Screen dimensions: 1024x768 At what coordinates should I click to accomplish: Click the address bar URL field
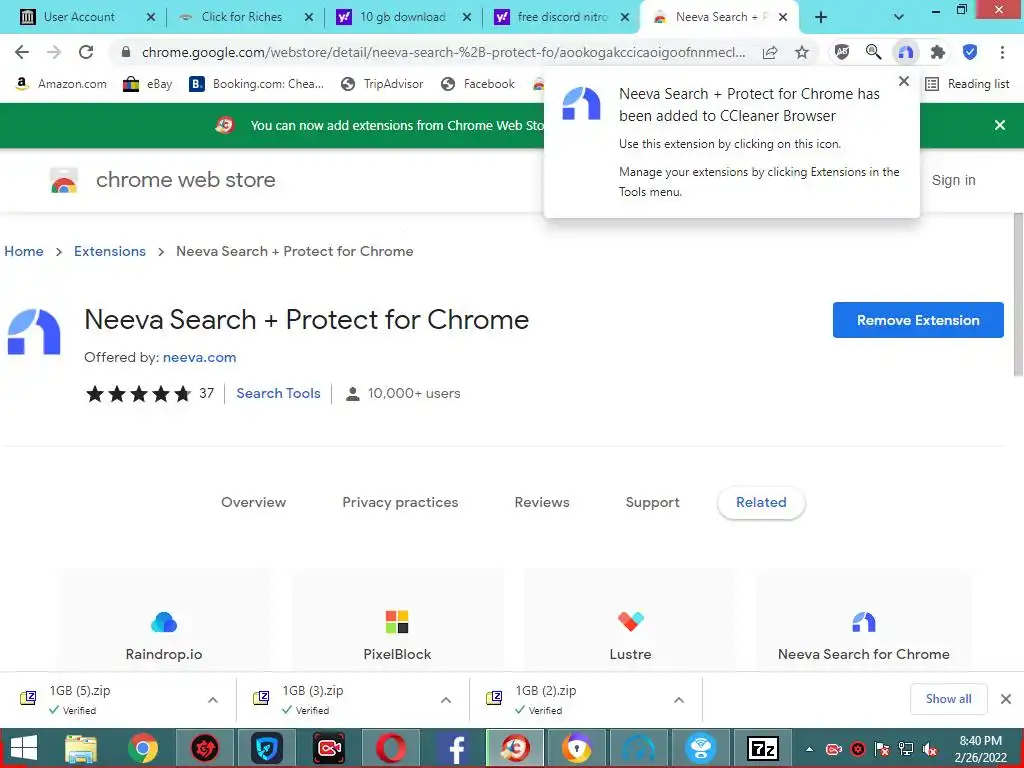(x=443, y=52)
